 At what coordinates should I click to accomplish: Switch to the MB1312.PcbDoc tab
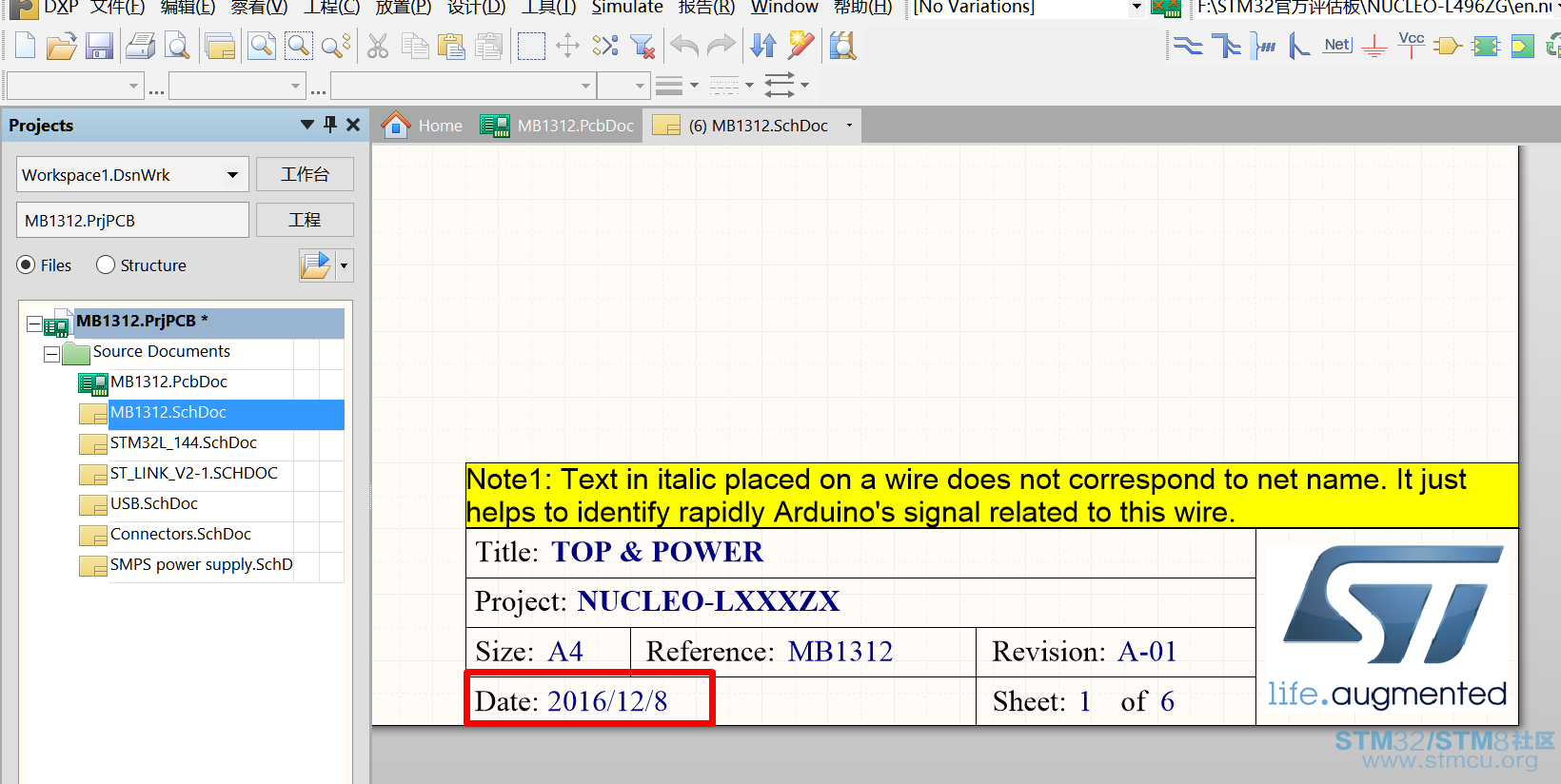point(557,126)
